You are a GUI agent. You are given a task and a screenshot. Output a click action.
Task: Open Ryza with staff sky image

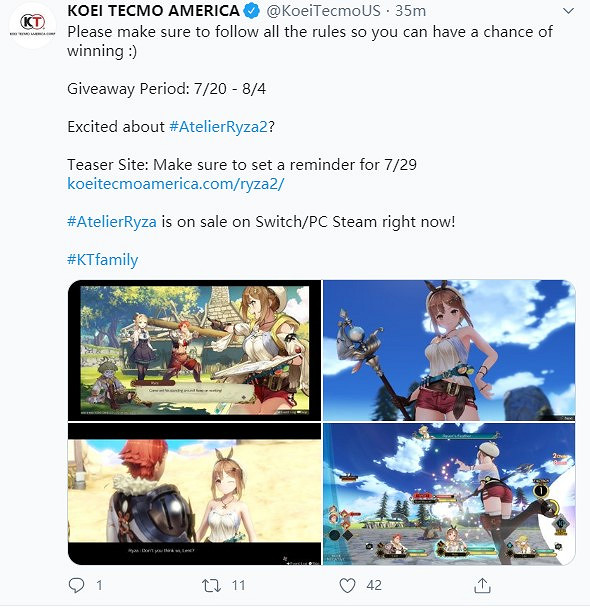[x=449, y=350]
